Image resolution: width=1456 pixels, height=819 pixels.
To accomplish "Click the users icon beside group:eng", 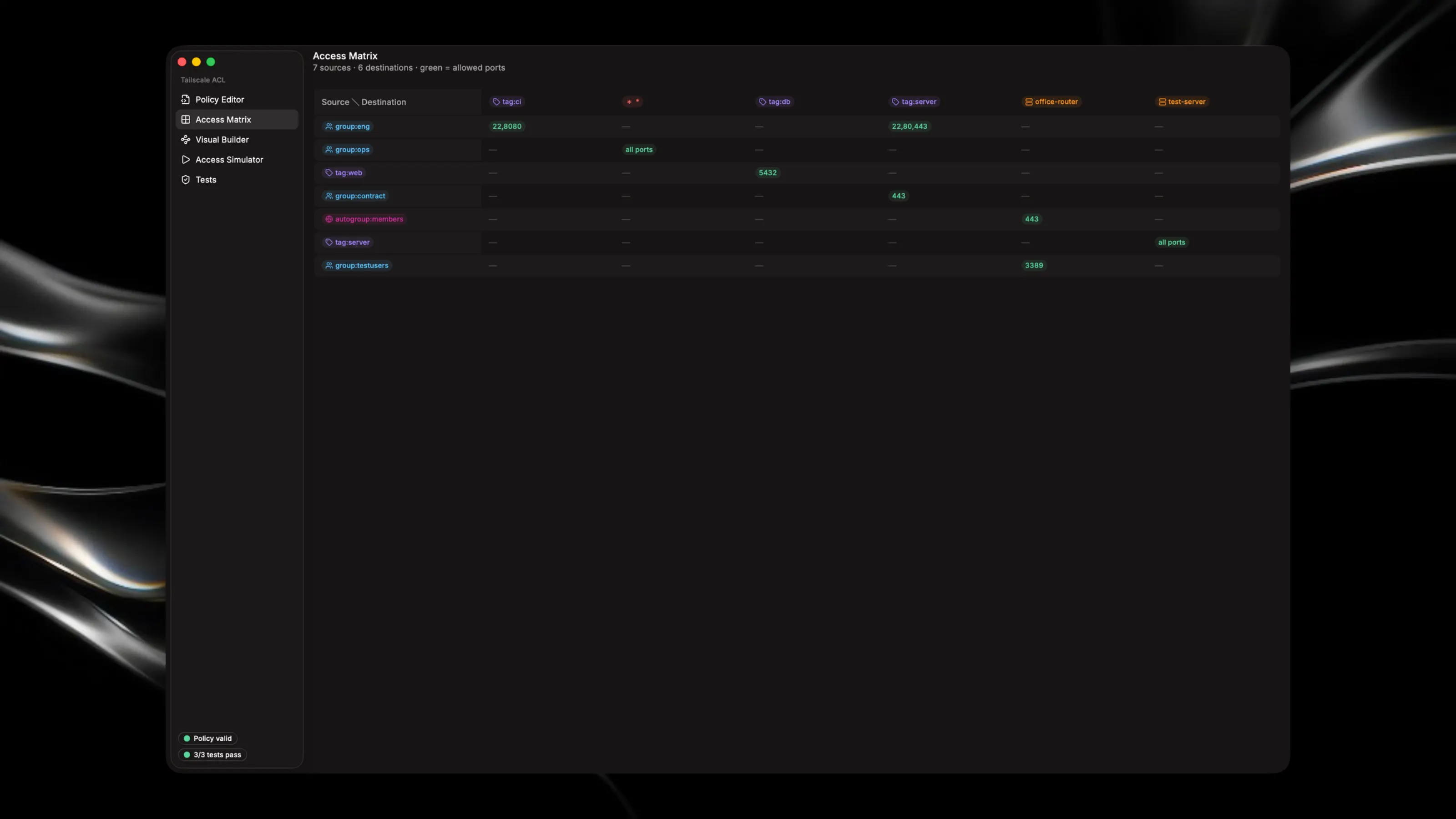I will click(x=329, y=126).
